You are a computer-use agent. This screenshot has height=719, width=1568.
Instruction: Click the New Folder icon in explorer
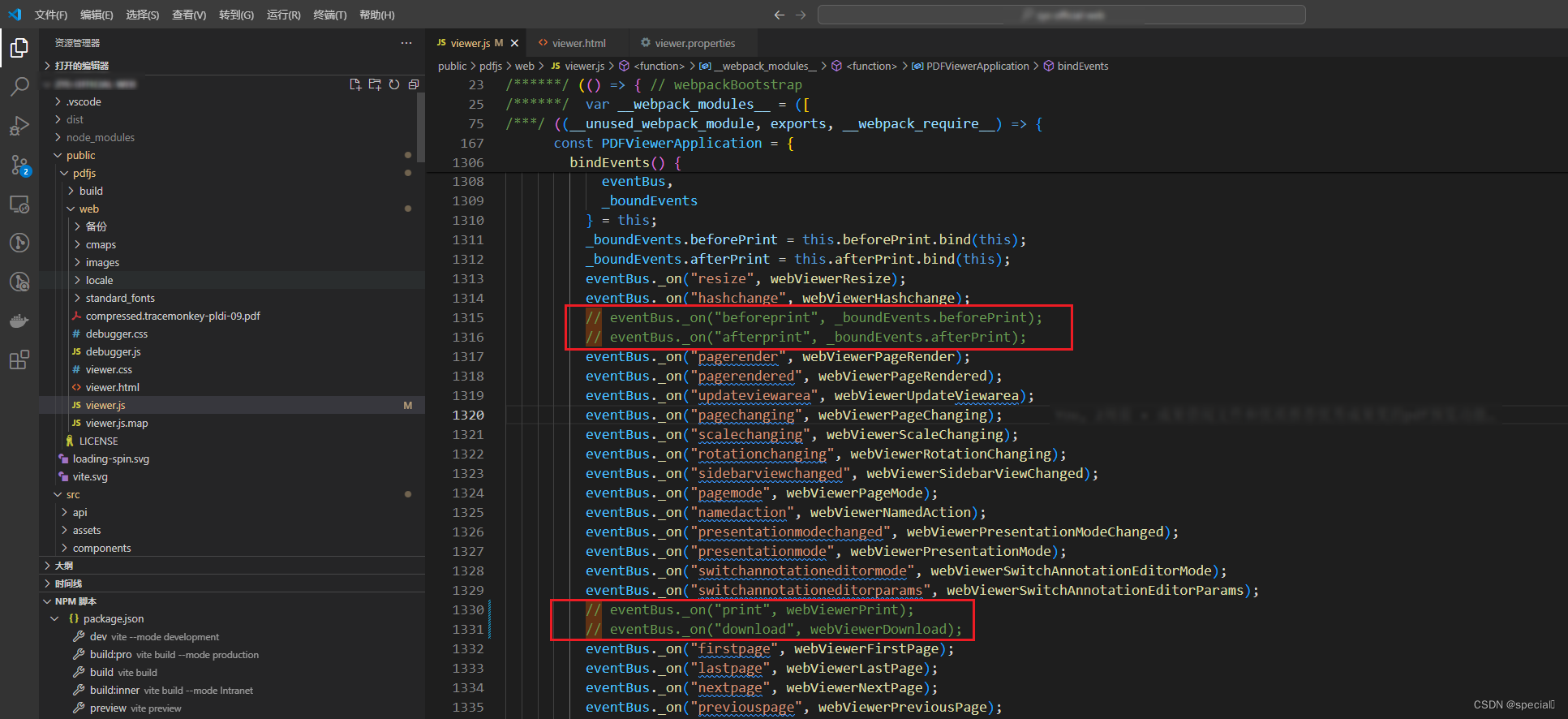click(x=375, y=84)
